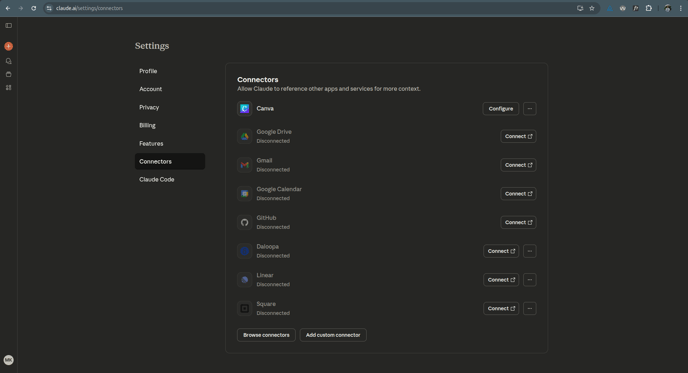Go back using browser back arrow
Screen dimensions: 688x373
[8, 8]
